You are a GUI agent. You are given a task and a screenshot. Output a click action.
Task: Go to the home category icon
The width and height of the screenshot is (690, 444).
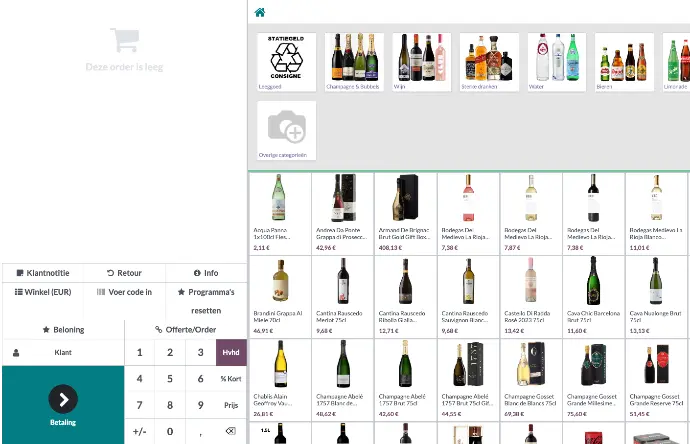point(260,13)
